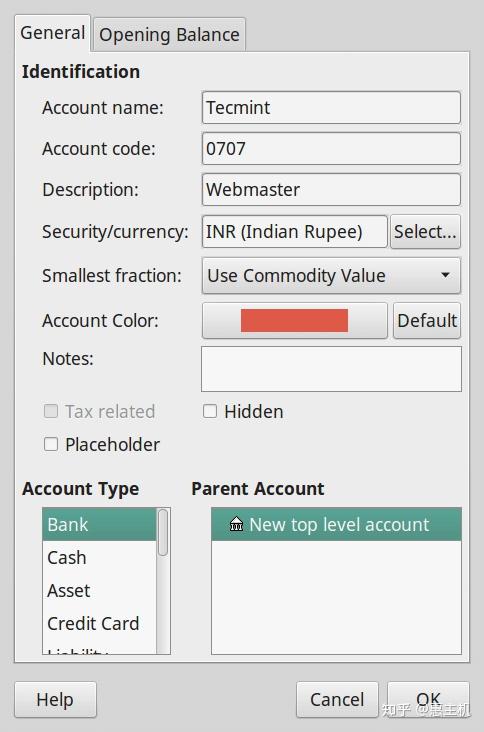Open the Smallest fraction dropdown

(x=331, y=275)
